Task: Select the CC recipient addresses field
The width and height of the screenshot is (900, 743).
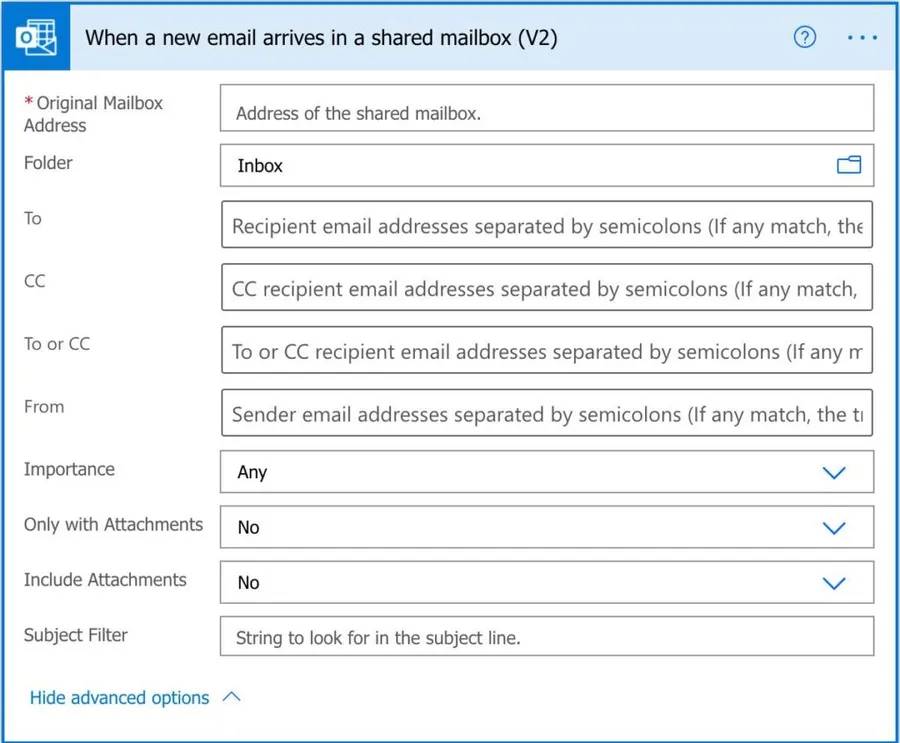Action: coord(546,289)
